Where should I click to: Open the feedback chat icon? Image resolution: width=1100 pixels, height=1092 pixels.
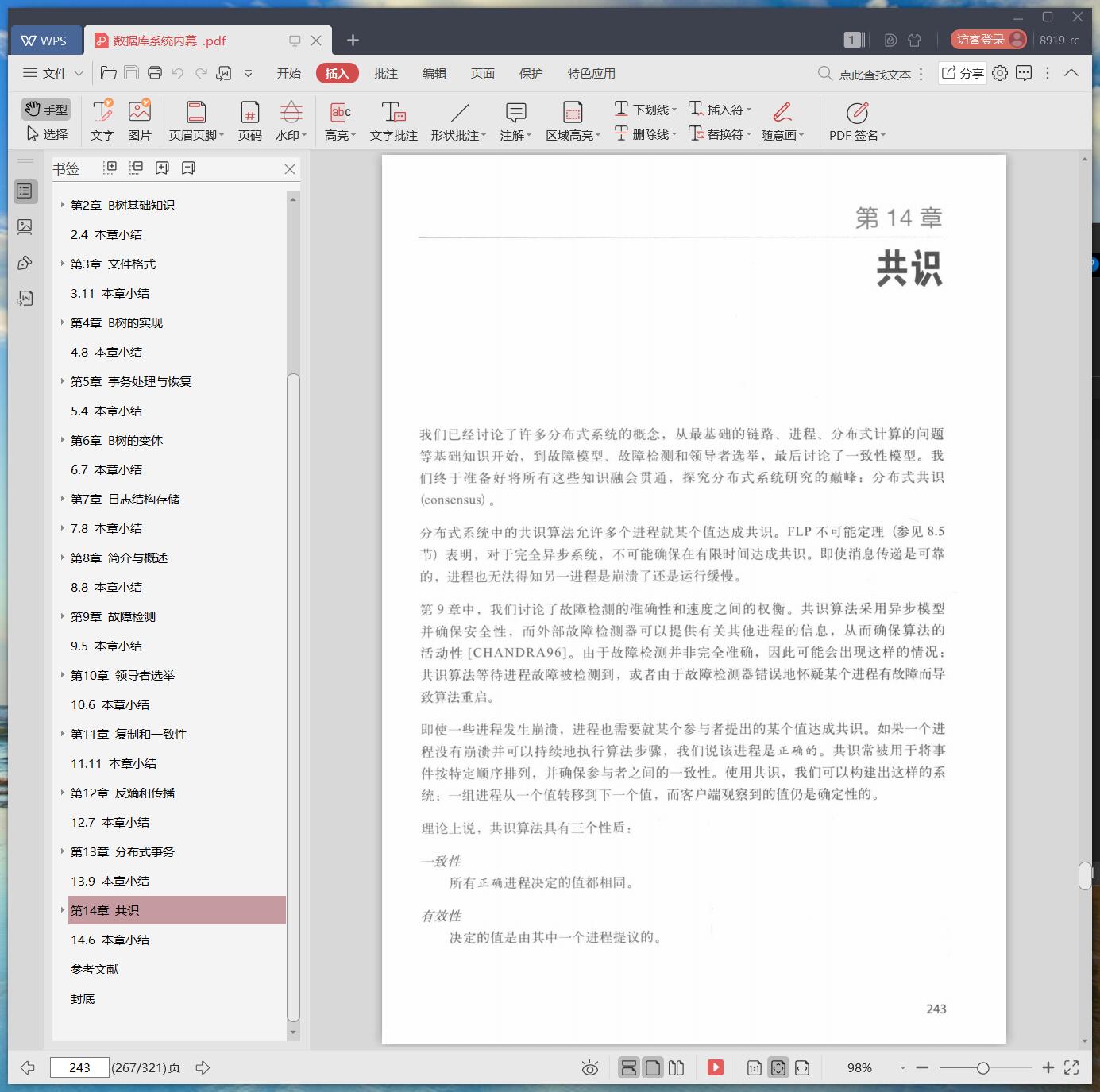click(x=1024, y=73)
